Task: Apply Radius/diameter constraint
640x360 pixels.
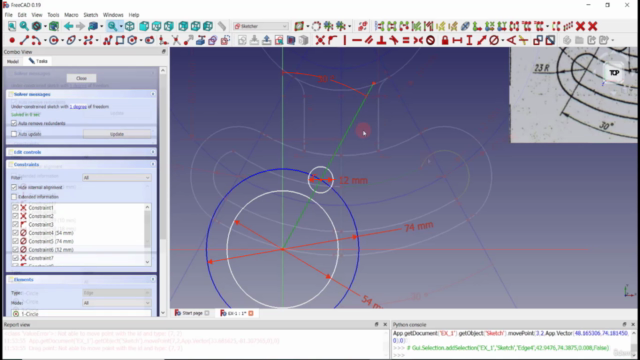Action: (x=494, y=40)
